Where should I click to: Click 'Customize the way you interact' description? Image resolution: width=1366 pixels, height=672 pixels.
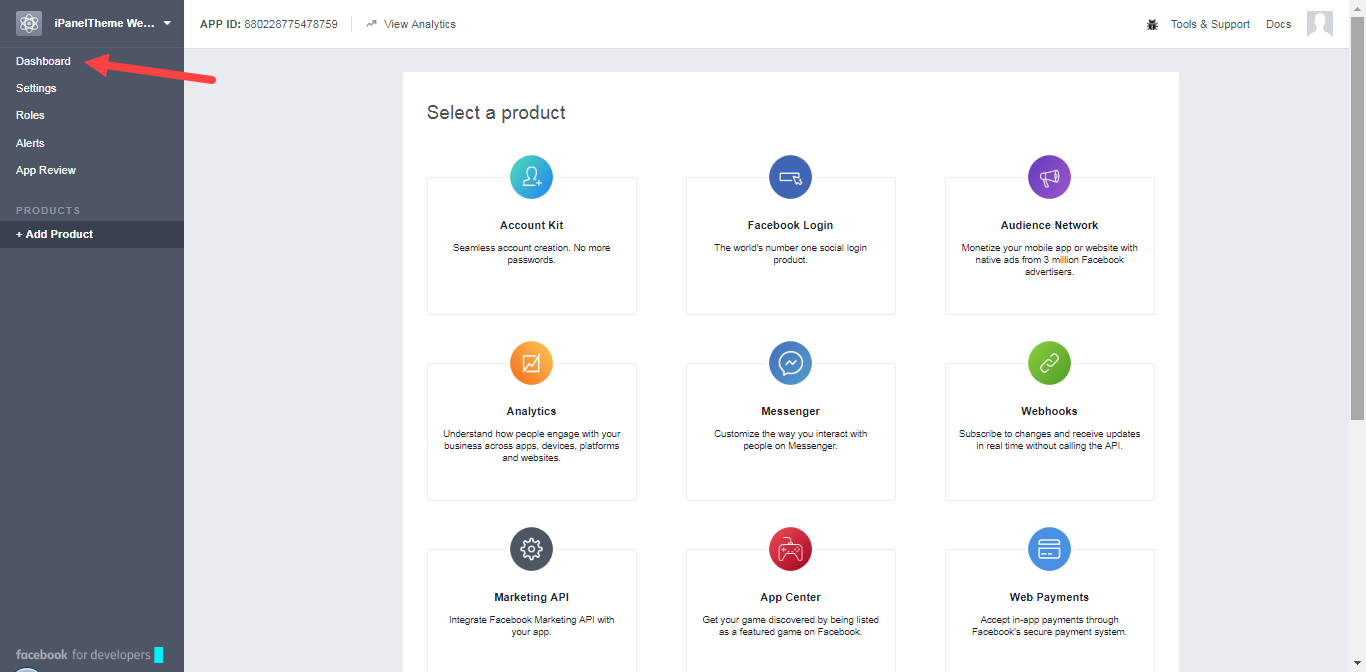790,440
